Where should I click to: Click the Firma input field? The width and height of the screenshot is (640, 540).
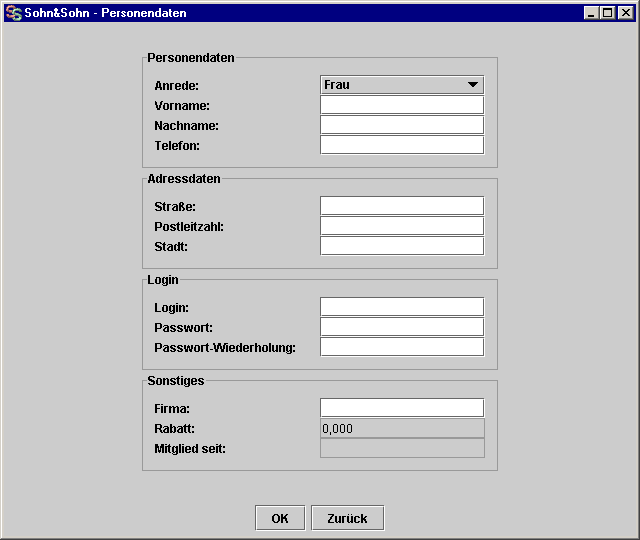pyautogui.click(x=402, y=408)
